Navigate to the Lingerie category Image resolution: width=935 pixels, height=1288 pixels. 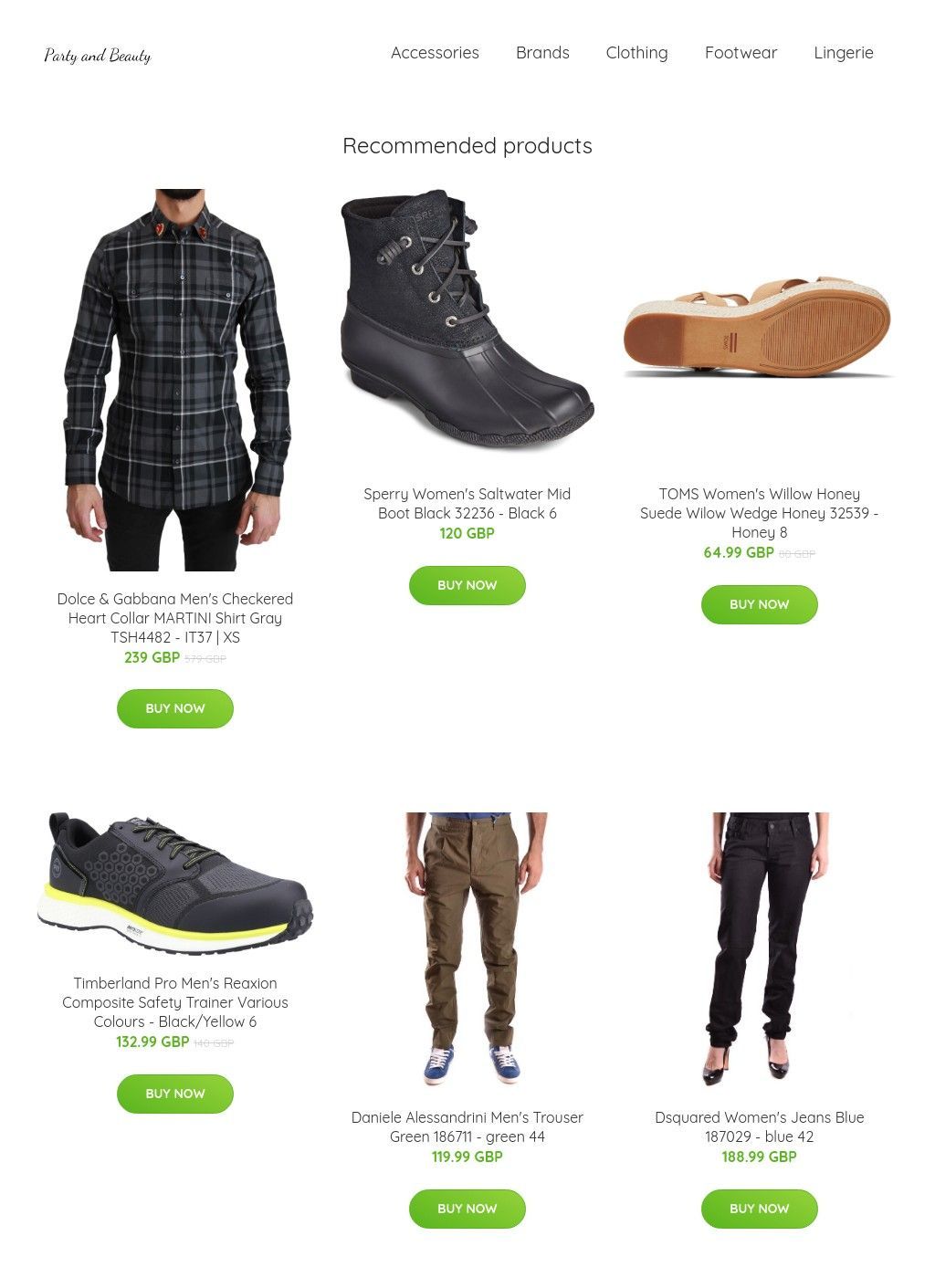click(x=844, y=53)
